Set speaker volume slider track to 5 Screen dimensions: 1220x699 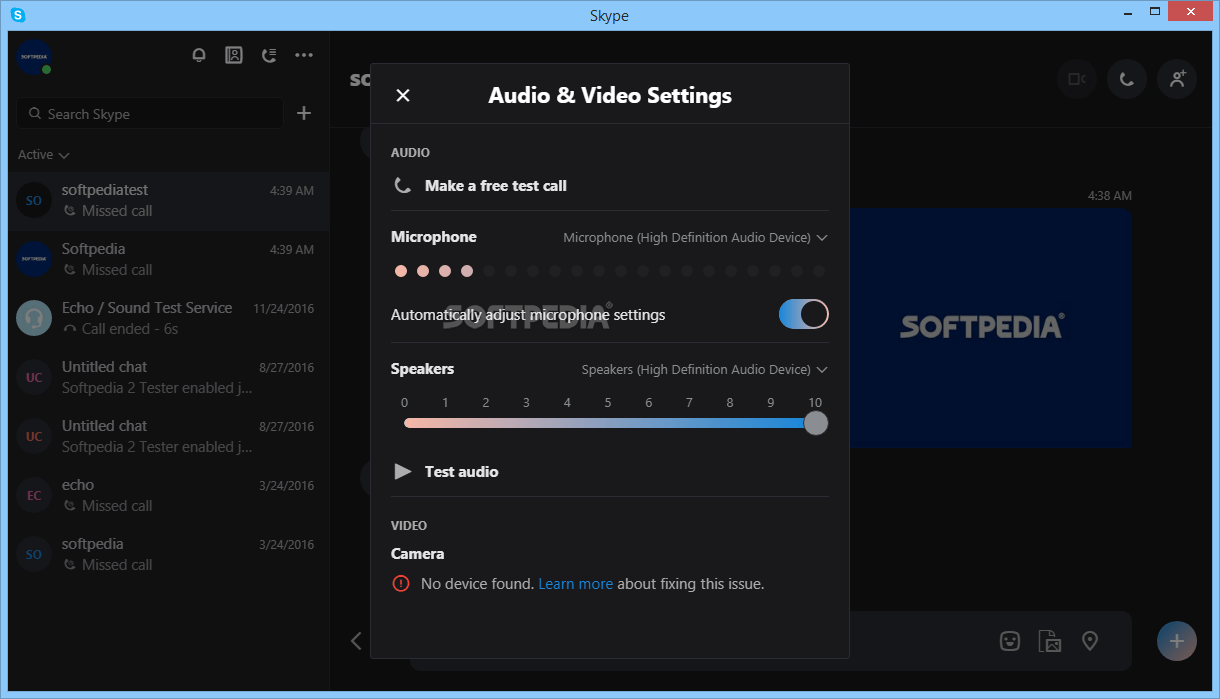[x=608, y=423]
